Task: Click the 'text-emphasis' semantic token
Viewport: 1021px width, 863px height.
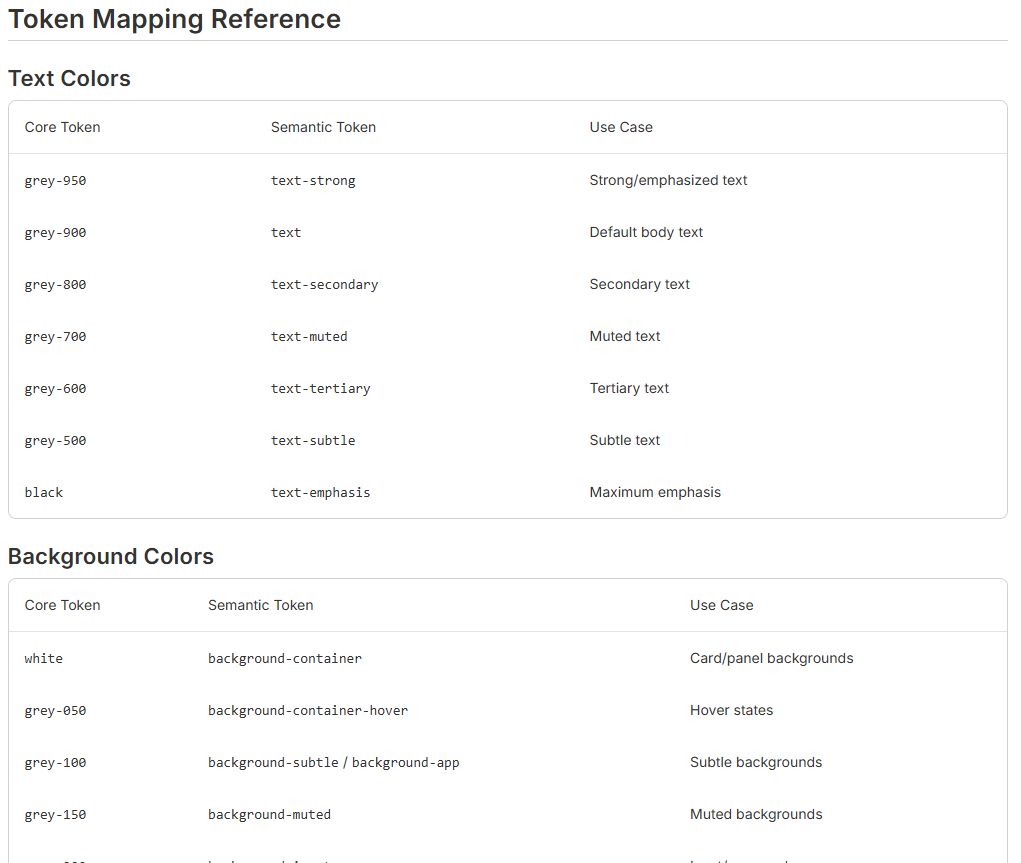Action: pos(320,492)
